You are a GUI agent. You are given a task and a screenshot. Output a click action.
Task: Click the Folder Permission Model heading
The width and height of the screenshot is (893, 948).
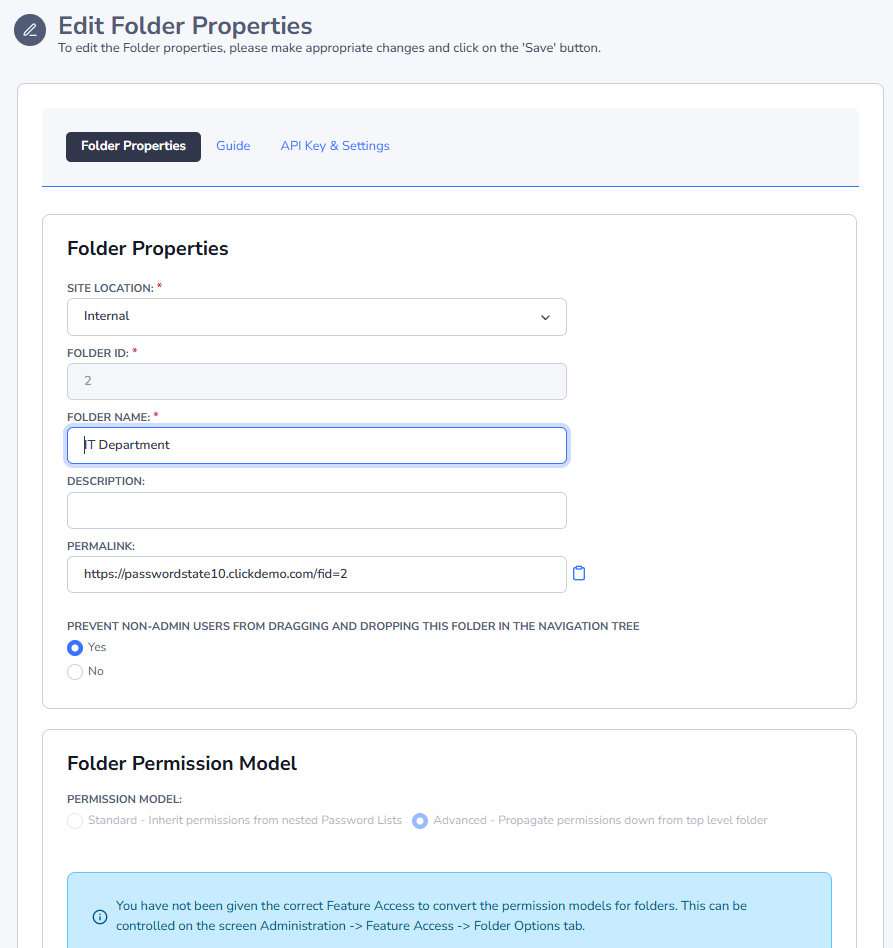click(x=182, y=763)
